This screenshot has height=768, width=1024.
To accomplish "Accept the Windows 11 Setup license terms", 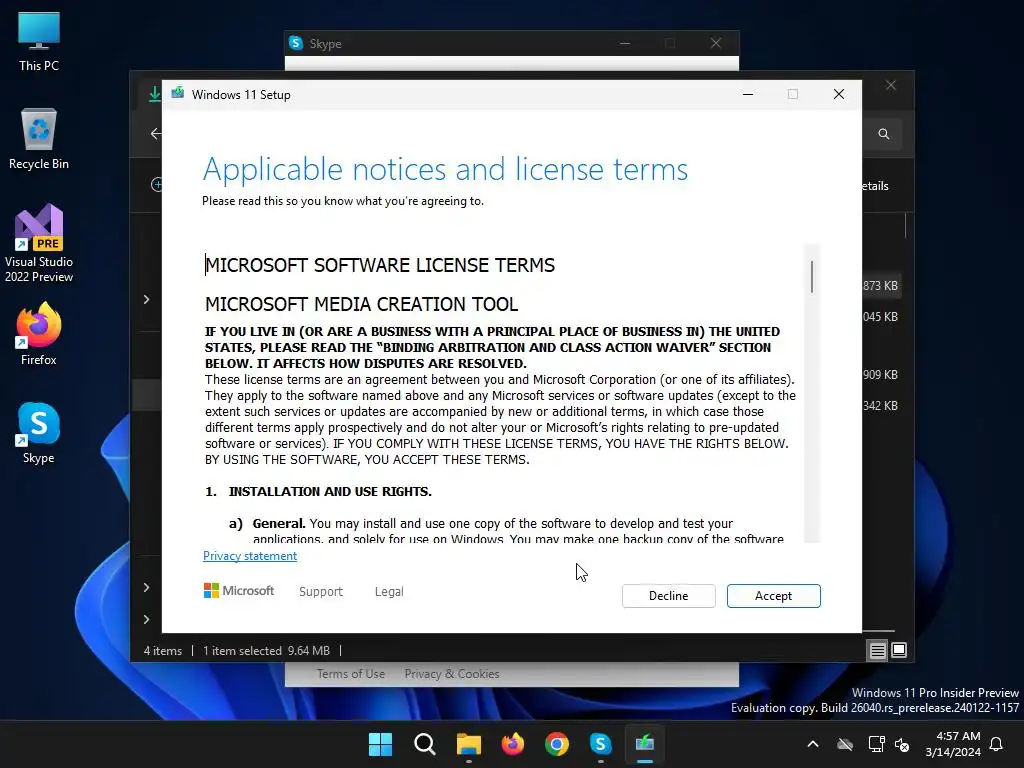I will pyautogui.click(x=773, y=596).
